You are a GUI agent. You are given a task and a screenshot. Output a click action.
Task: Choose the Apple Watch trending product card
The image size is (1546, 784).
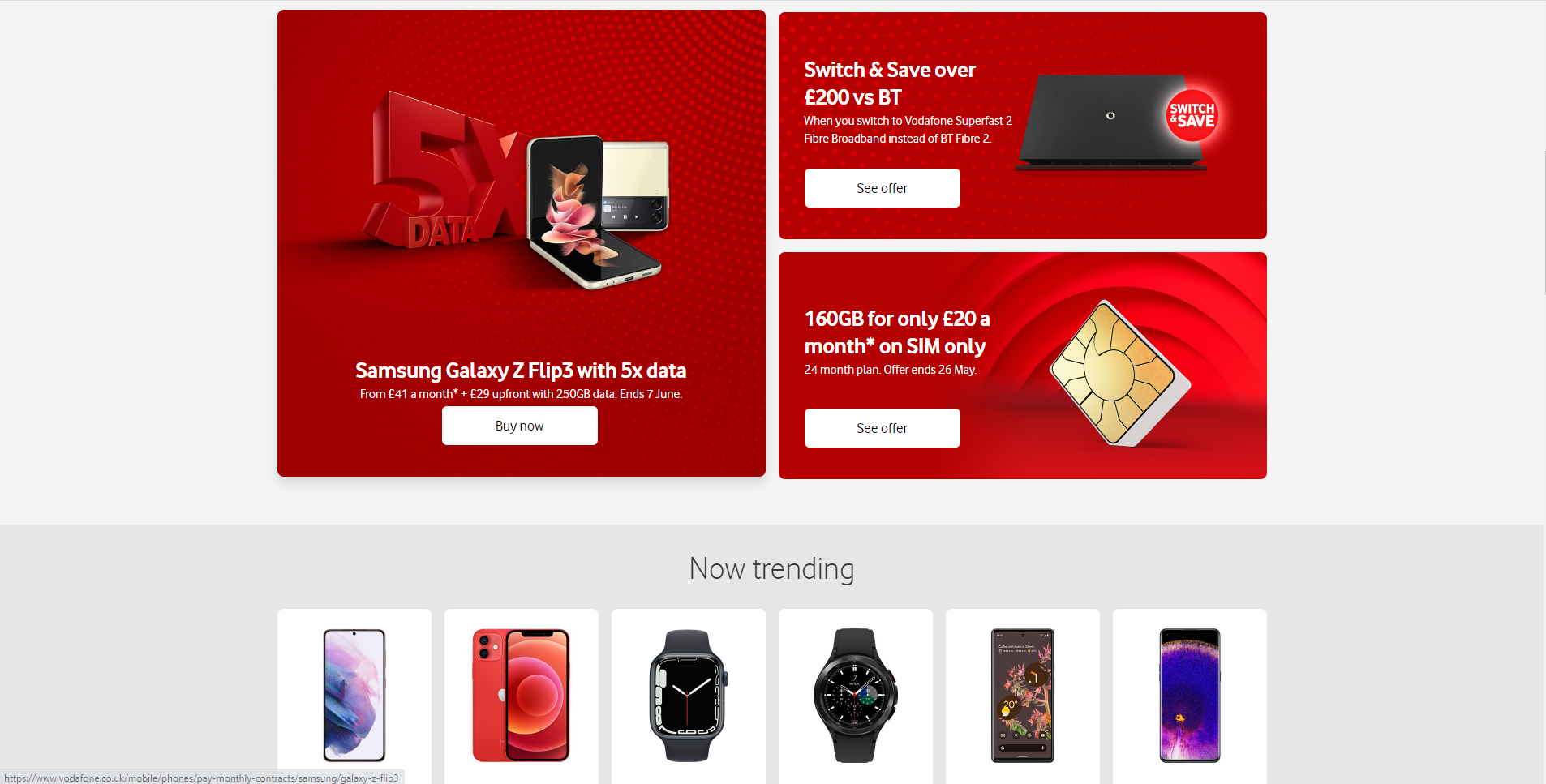pos(689,696)
